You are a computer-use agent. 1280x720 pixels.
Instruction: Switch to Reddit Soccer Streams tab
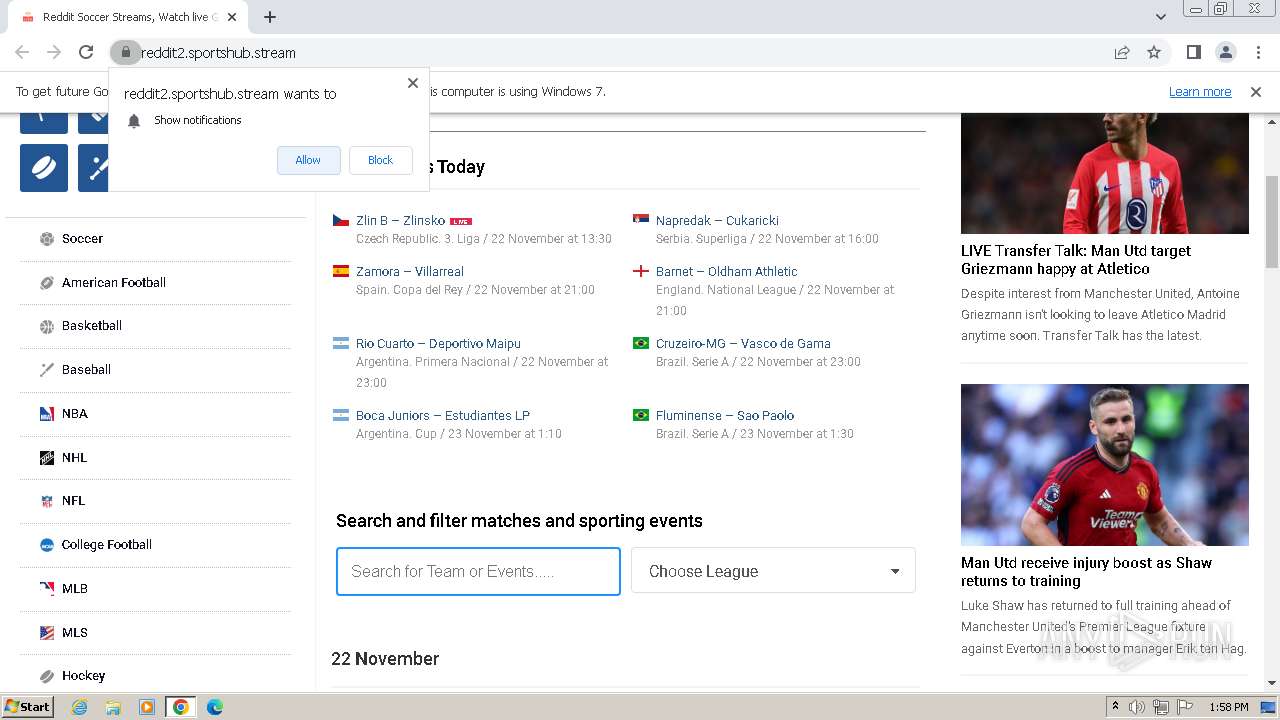coord(127,17)
